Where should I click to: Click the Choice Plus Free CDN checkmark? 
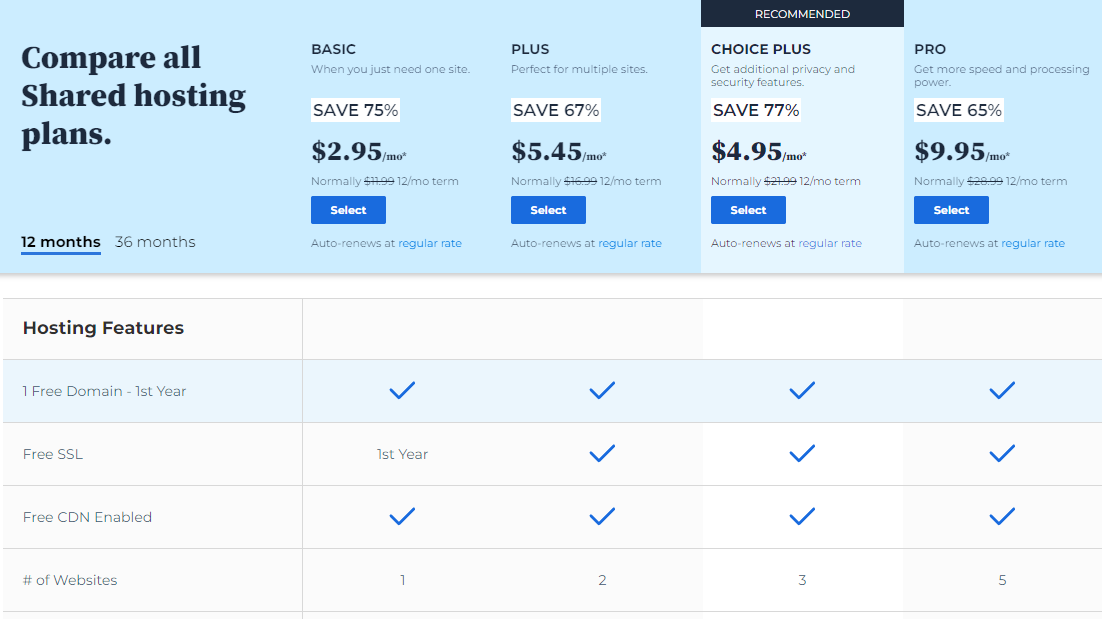click(801, 516)
